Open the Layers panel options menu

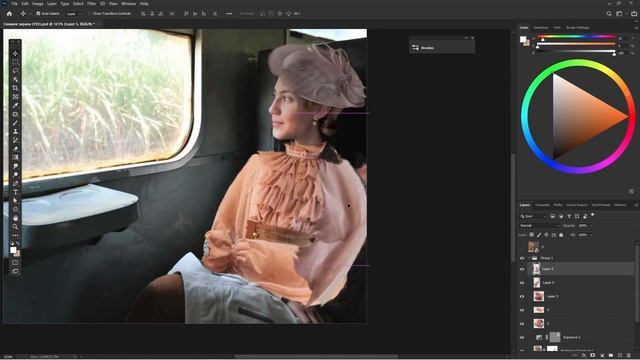[x=636, y=205]
